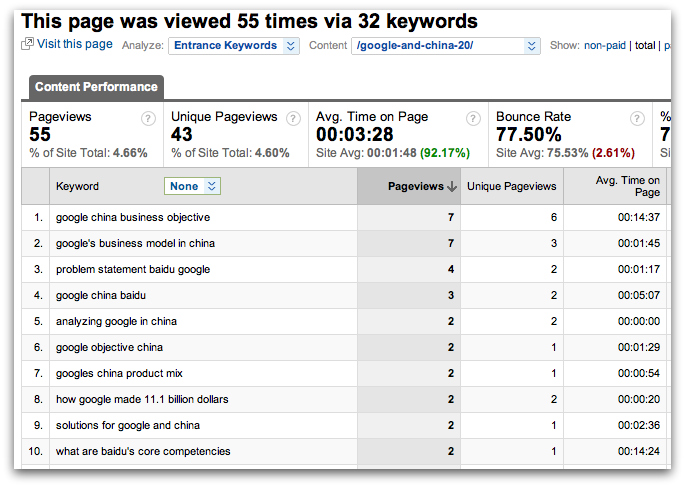Sort by Unique Pageviews column header
This screenshot has height=487, width=685.
[511, 186]
